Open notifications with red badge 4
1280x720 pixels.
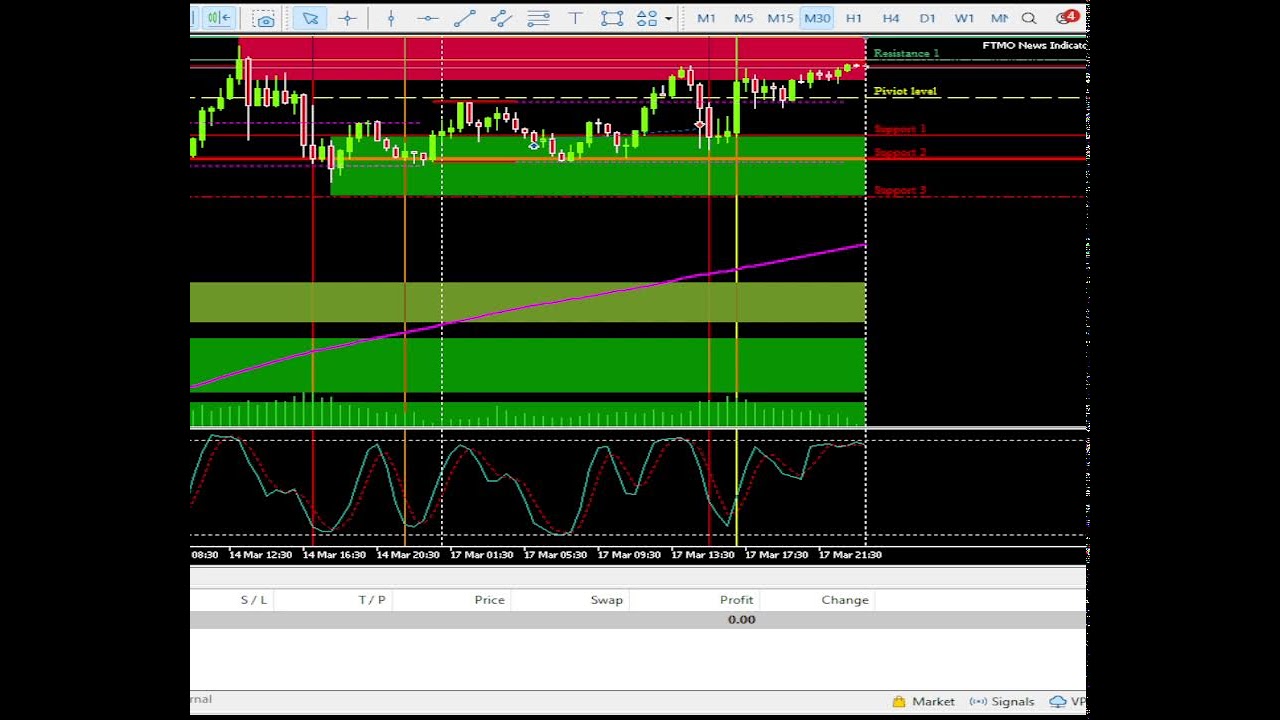coord(1067,17)
